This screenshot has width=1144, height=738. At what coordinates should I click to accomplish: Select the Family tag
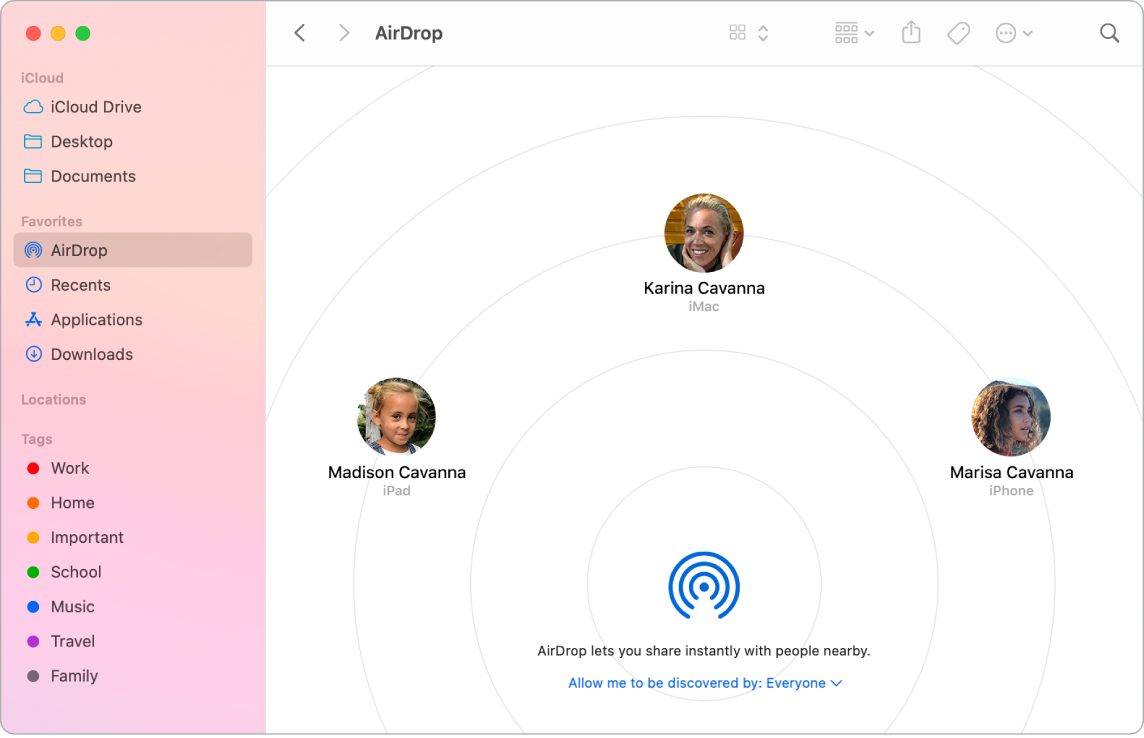coord(74,676)
